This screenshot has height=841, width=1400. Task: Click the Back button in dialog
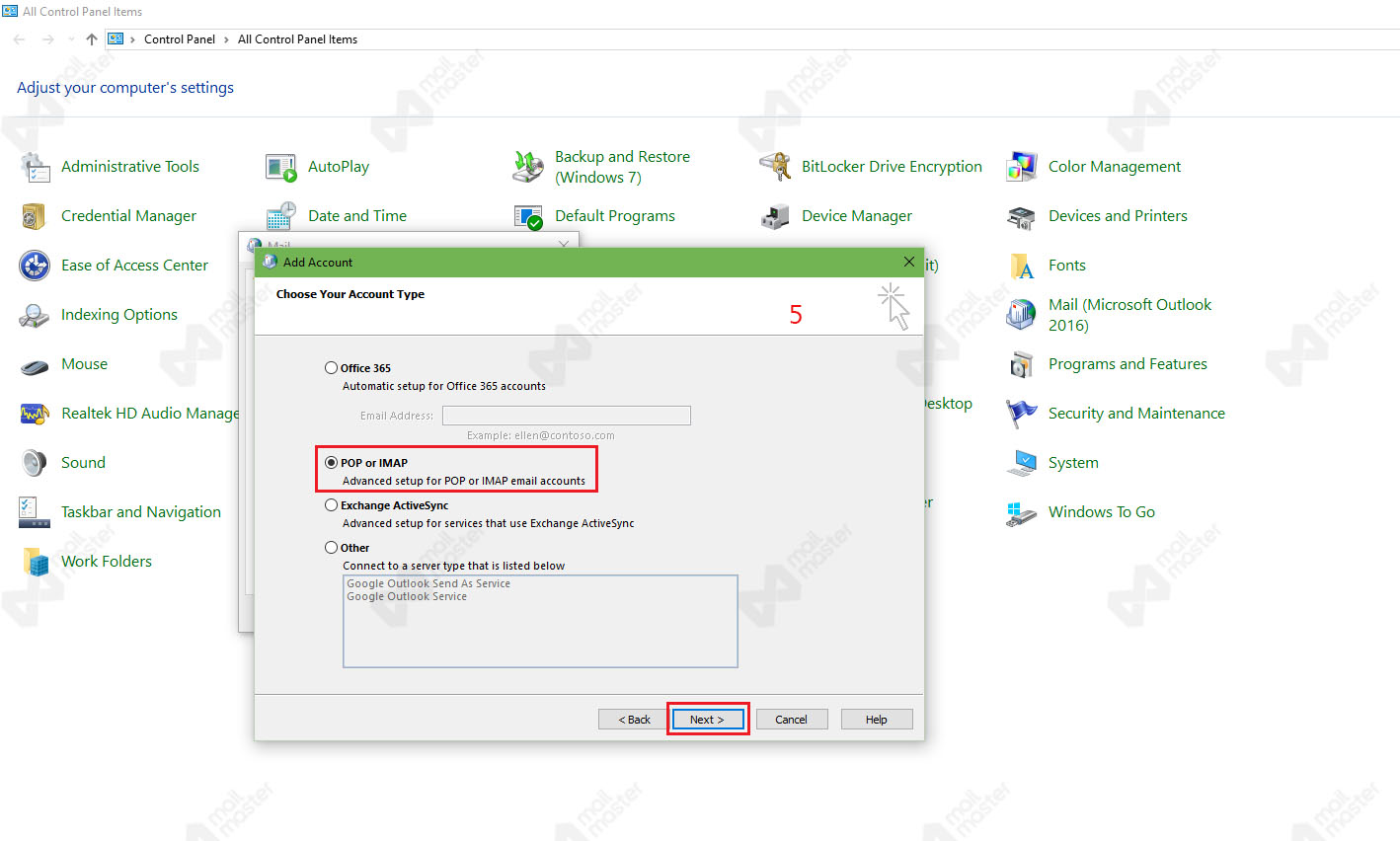point(634,720)
